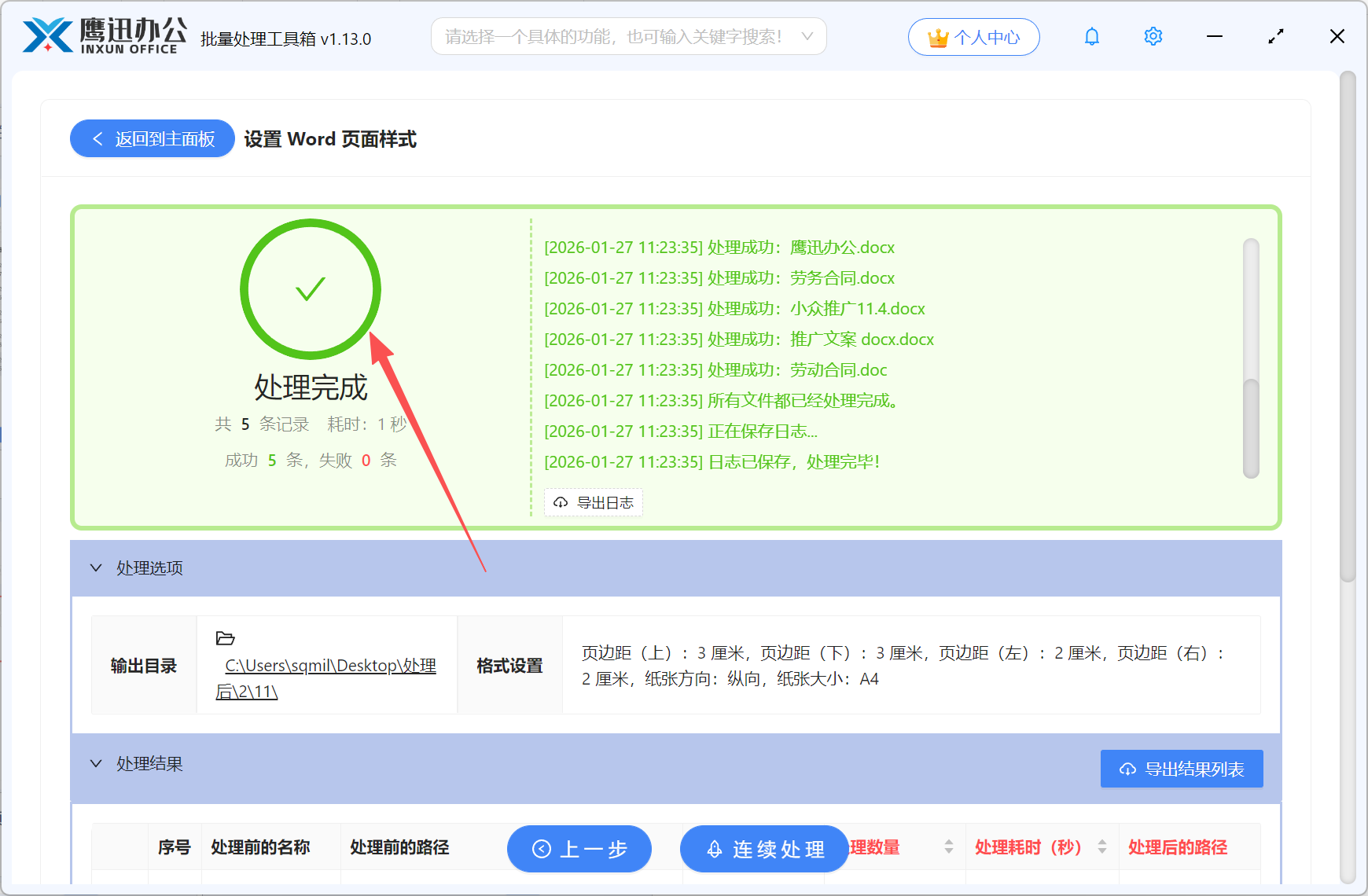Click the export icon on 导出日志

(560, 502)
